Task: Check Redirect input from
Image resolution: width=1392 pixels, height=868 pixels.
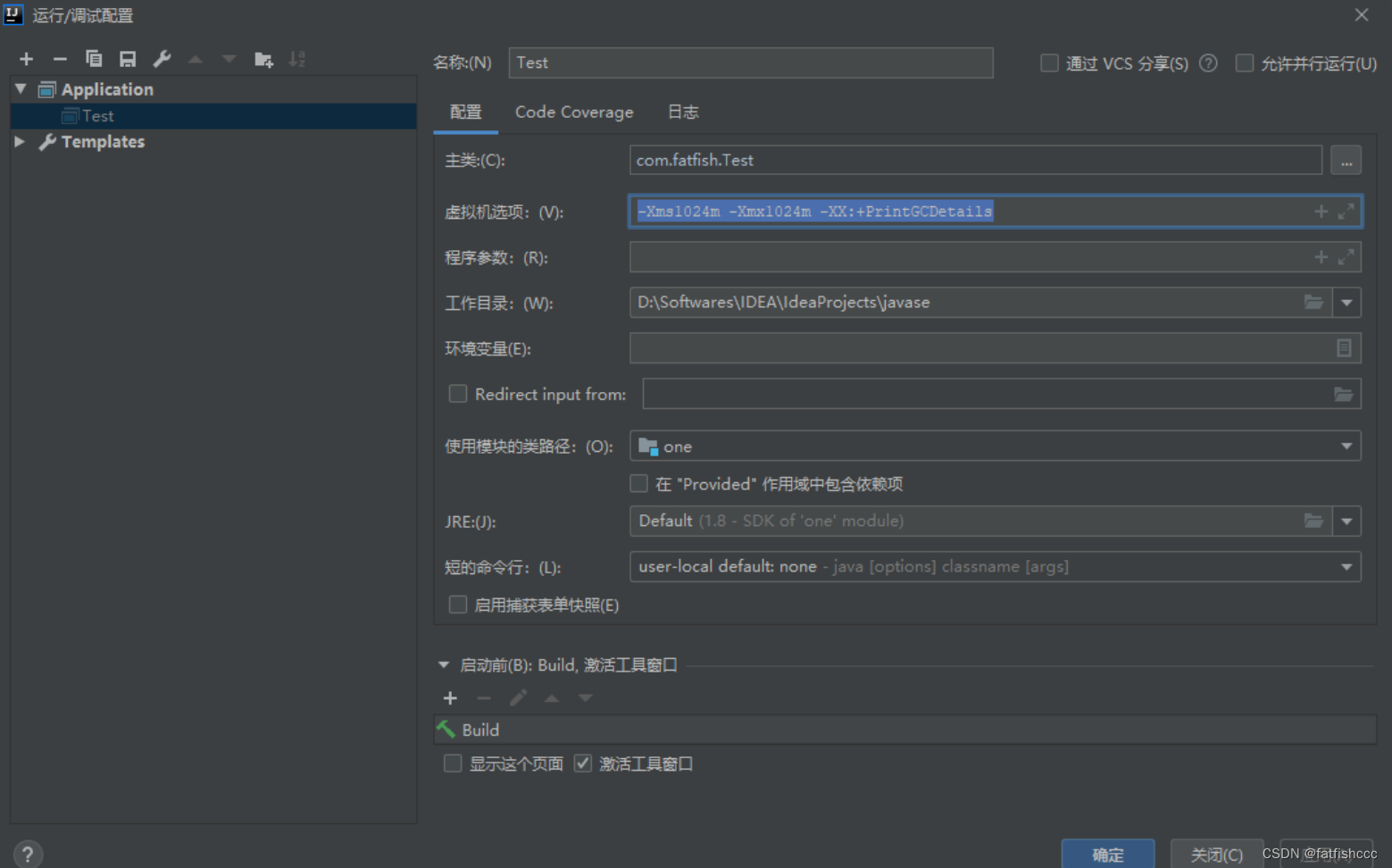Action: coord(458,394)
